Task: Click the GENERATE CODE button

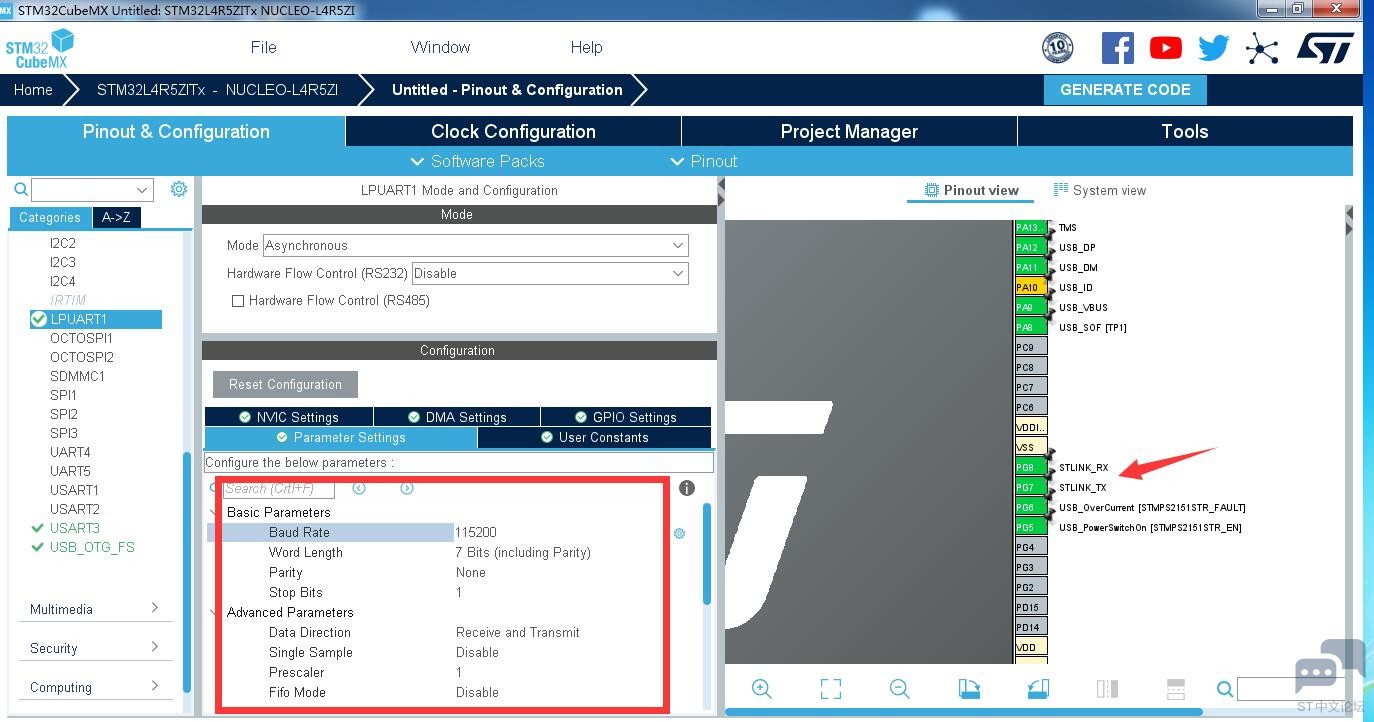Action: tap(1125, 90)
